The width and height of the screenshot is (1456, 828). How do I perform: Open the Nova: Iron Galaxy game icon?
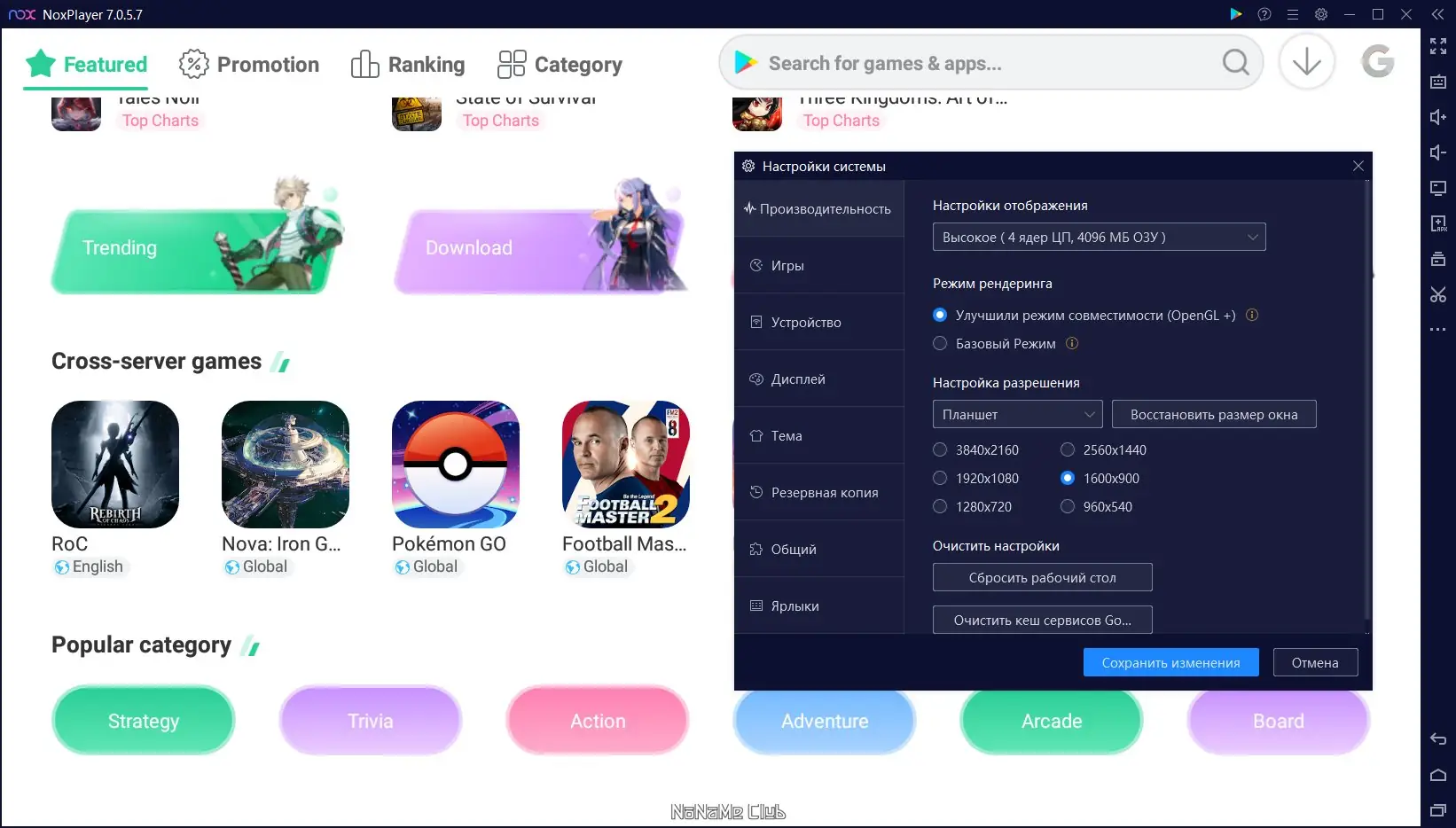[286, 465]
